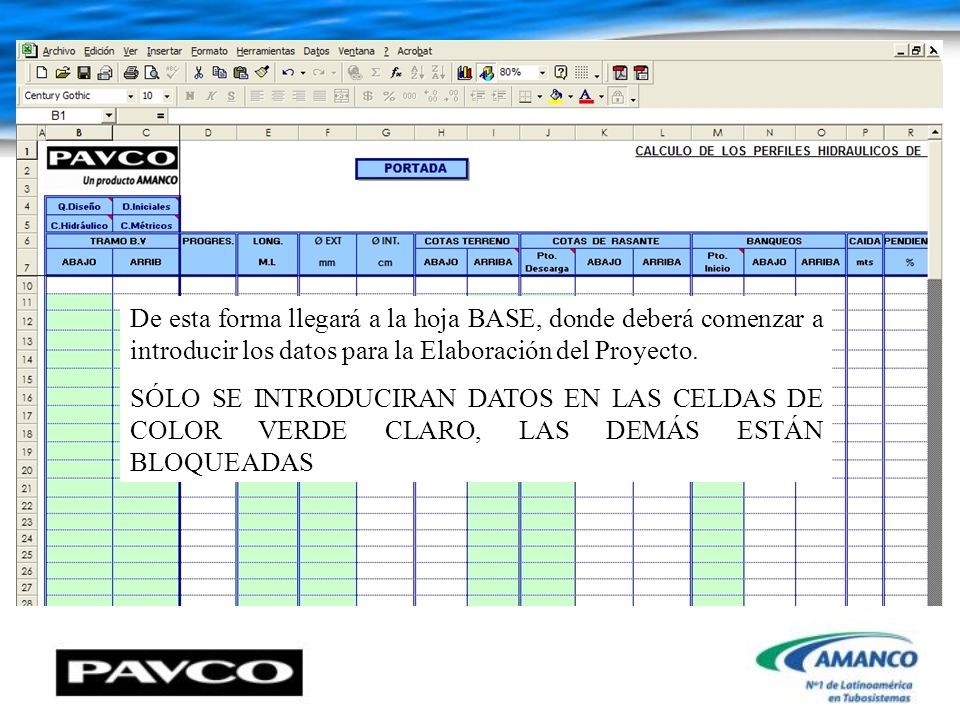
Task: Toggle center alignment
Action: 278,96
